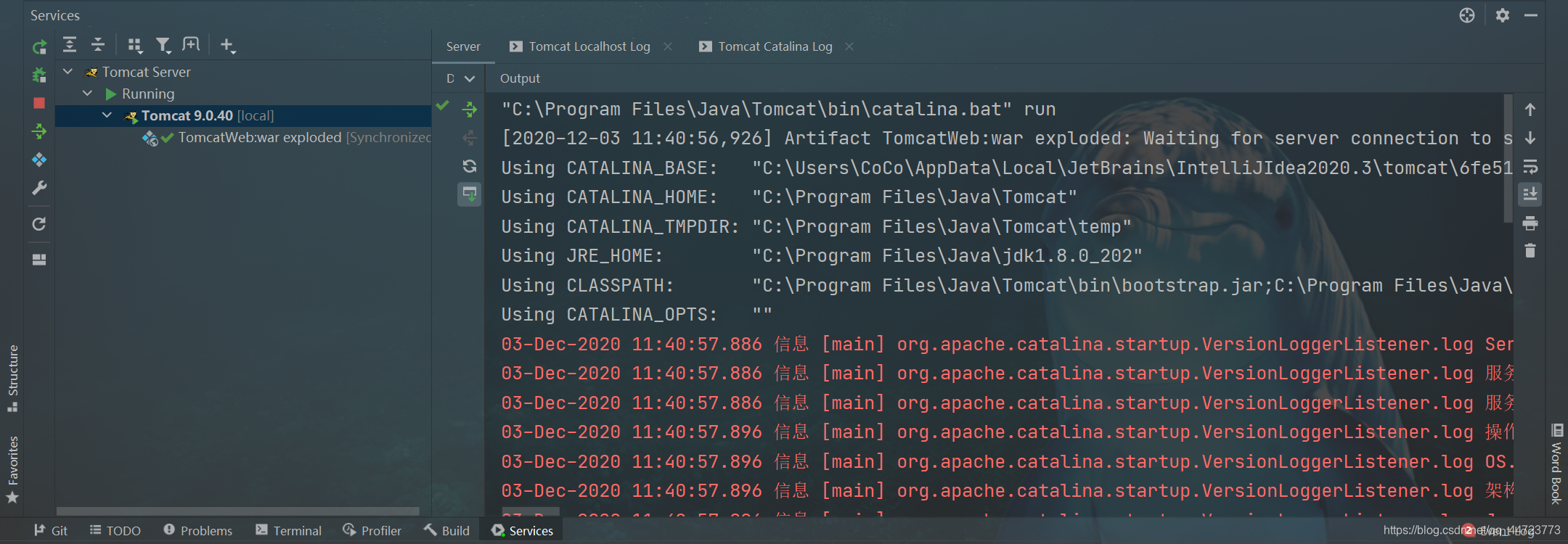Open the wrench settings icon
This screenshot has width=1568, height=544.
(39, 188)
